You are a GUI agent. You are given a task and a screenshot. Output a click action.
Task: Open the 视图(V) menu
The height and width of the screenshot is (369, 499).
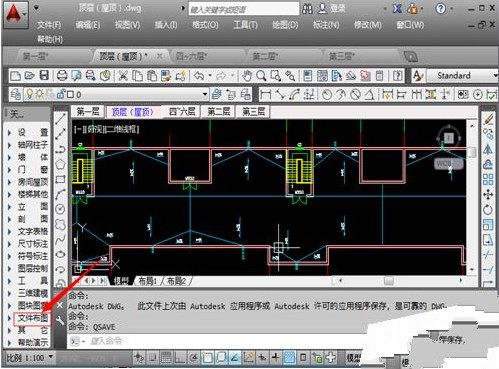tap(127, 25)
